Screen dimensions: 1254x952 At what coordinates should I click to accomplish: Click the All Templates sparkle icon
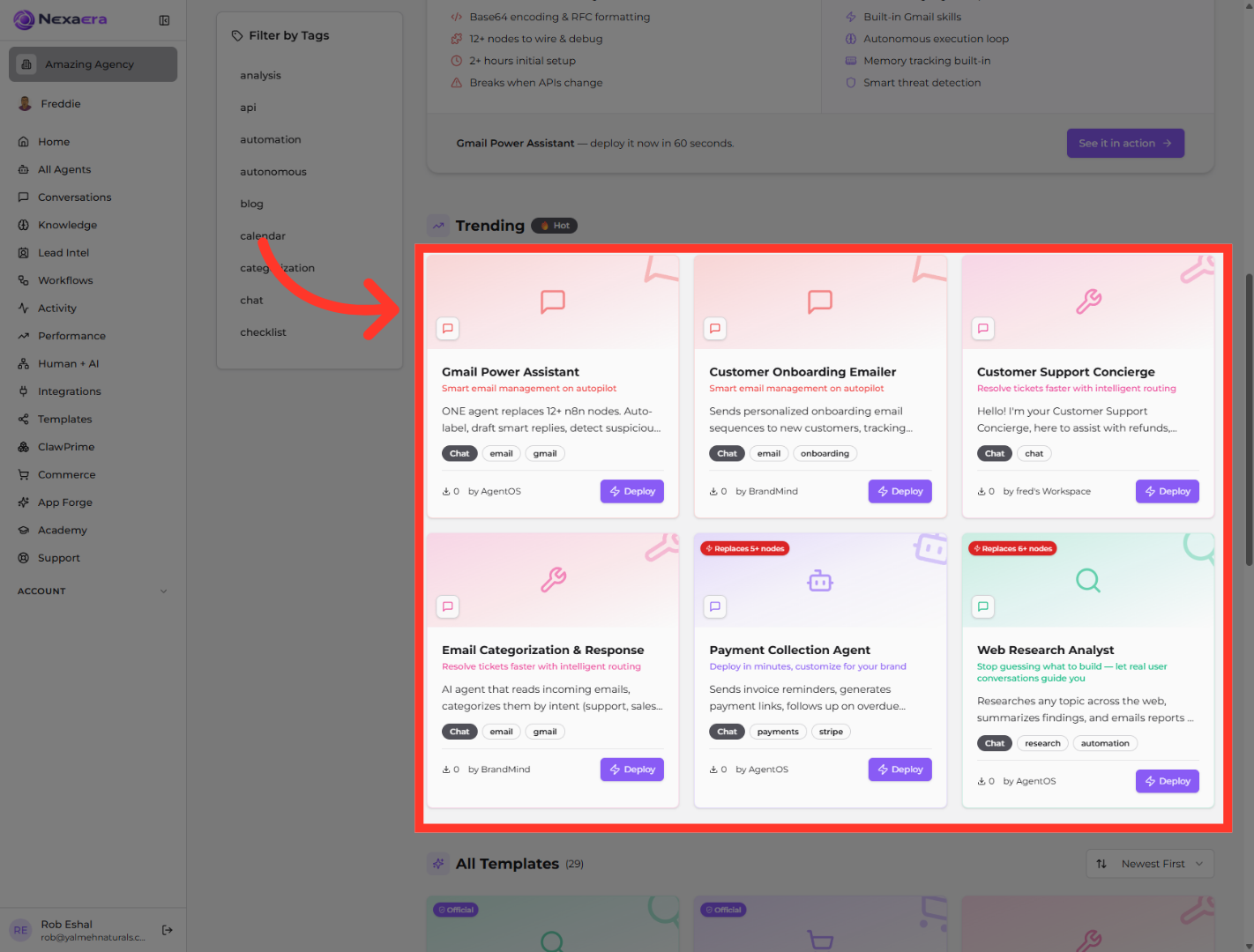(x=438, y=864)
